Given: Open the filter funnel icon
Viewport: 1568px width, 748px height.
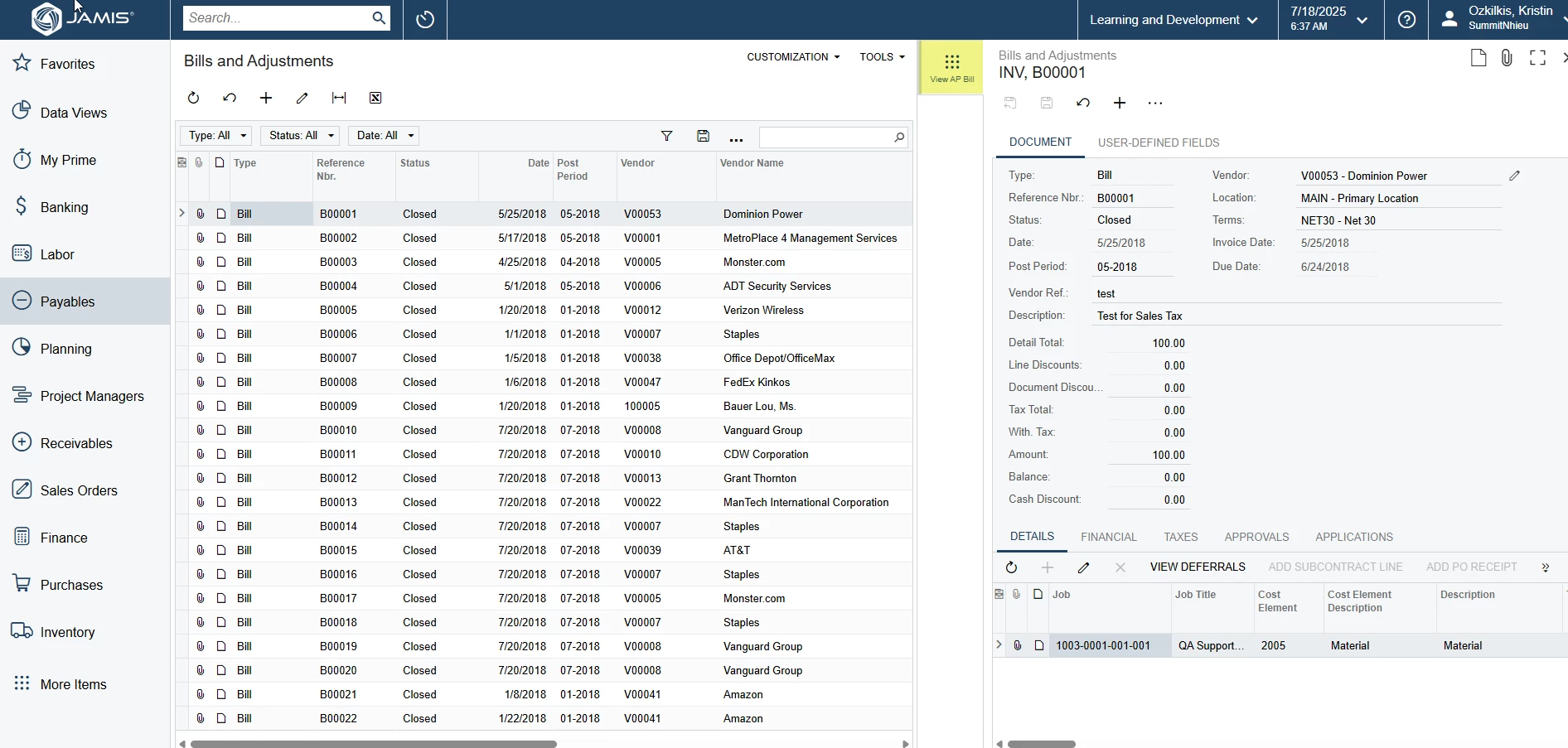Looking at the screenshot, I should point(666,137).
